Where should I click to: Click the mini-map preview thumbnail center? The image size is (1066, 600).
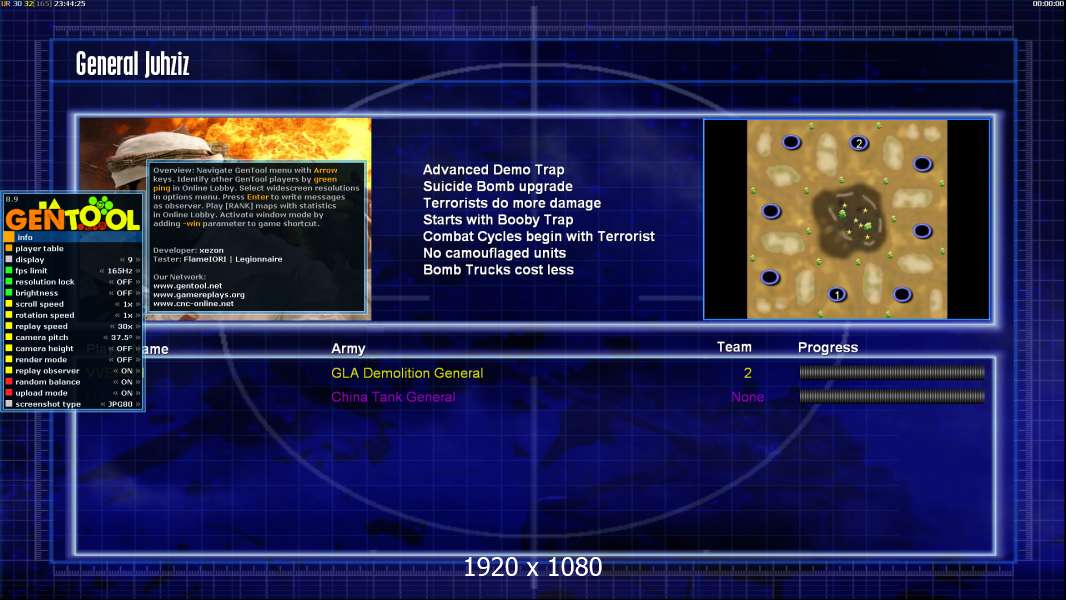point(846,219)
